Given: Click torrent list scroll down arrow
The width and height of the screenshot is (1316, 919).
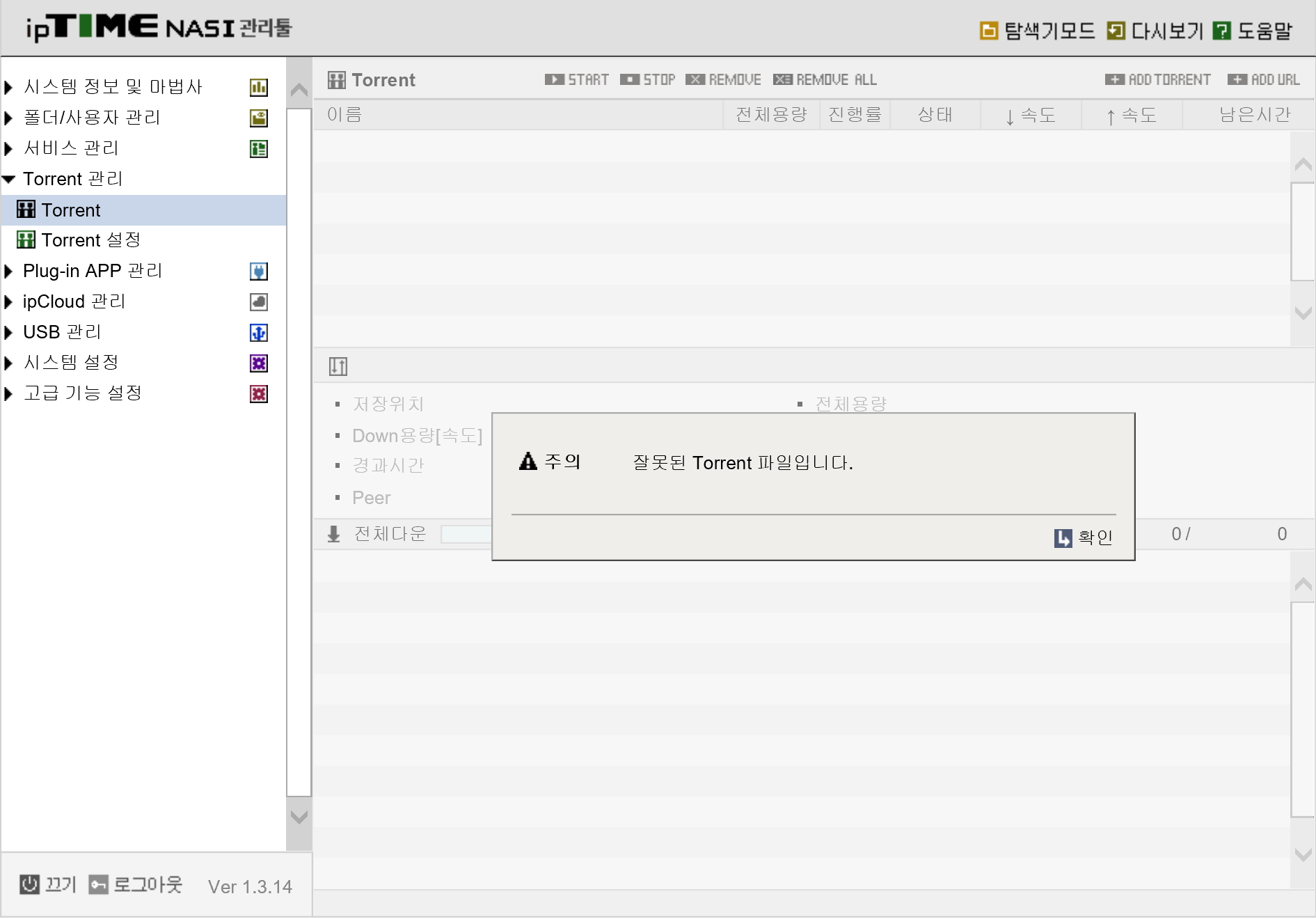Looking at the screenshot, I should point(1303,313).
